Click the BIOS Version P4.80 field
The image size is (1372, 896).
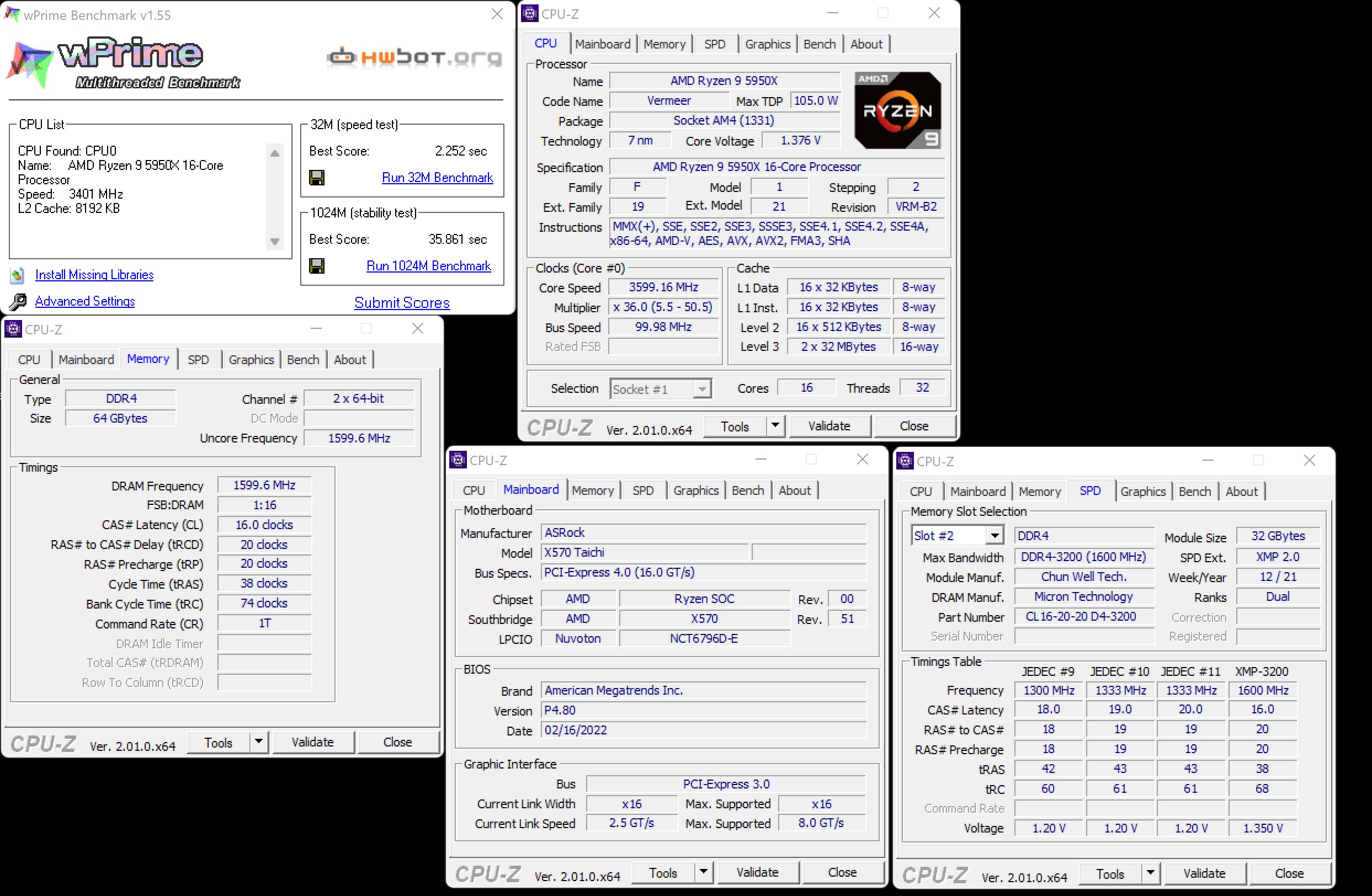(x=703, y=710)
